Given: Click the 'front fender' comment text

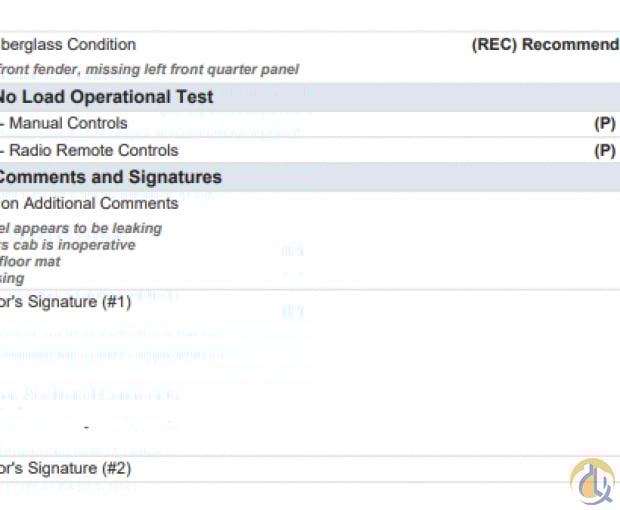Looking at the screenshot, I should pyautogui.click(x=40, y=70).
